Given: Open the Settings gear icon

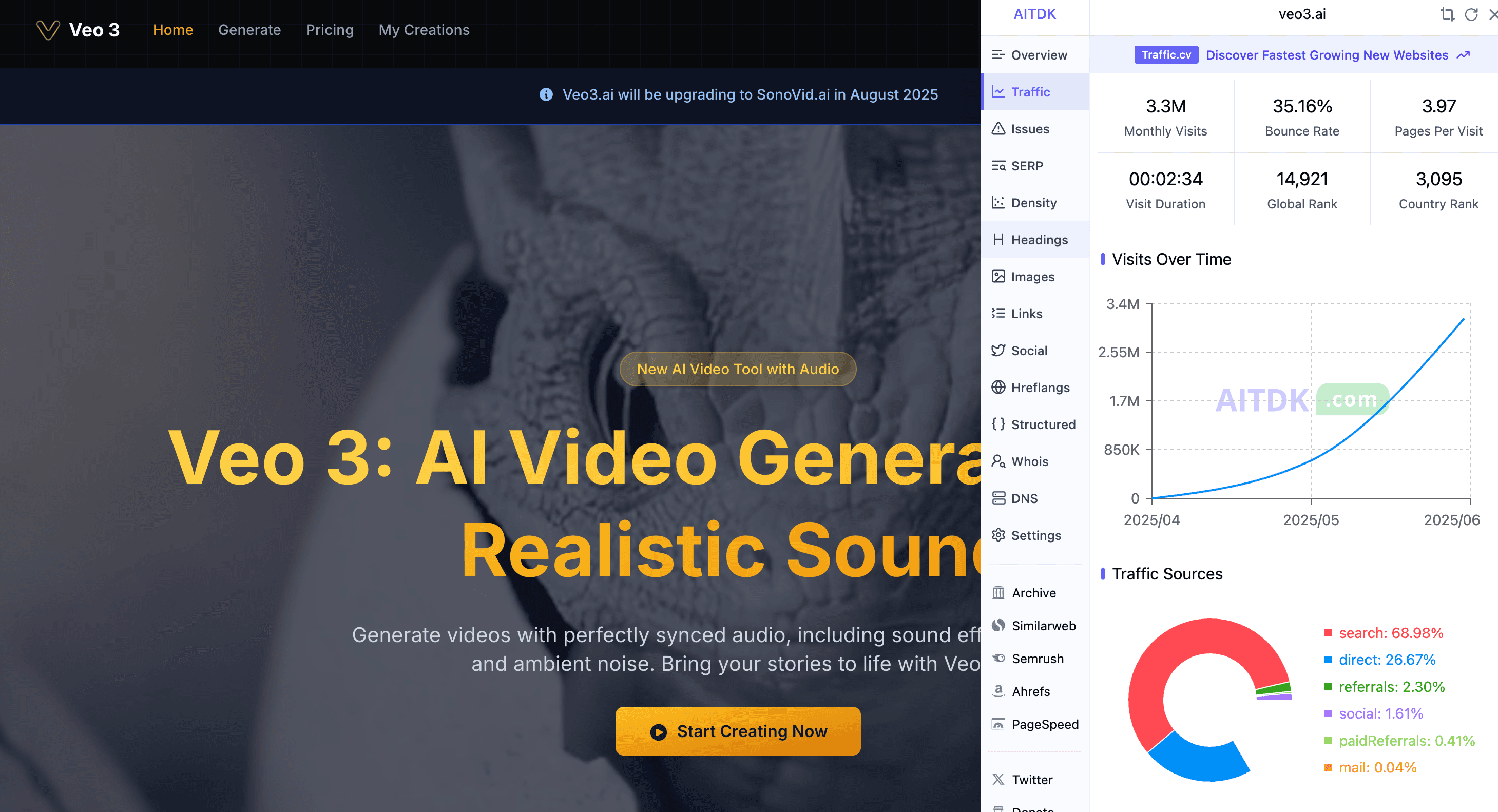Looking at the screenshot, I should tap(998, 535).
